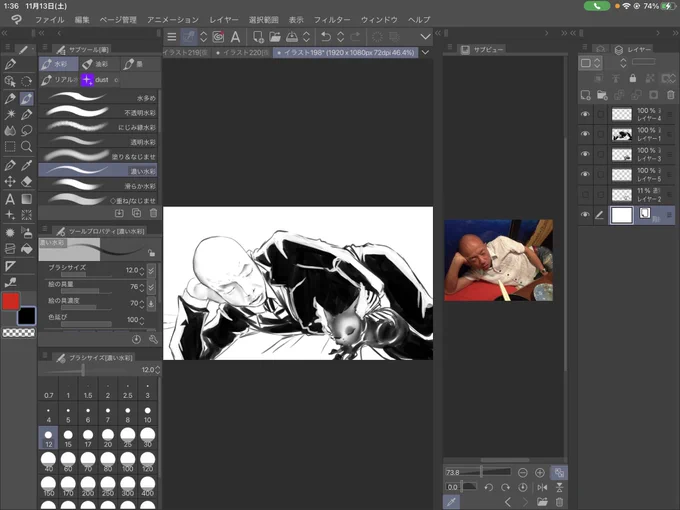
Task: Select the Blend tool with water drops icon
Action: (x=10, y=130)
